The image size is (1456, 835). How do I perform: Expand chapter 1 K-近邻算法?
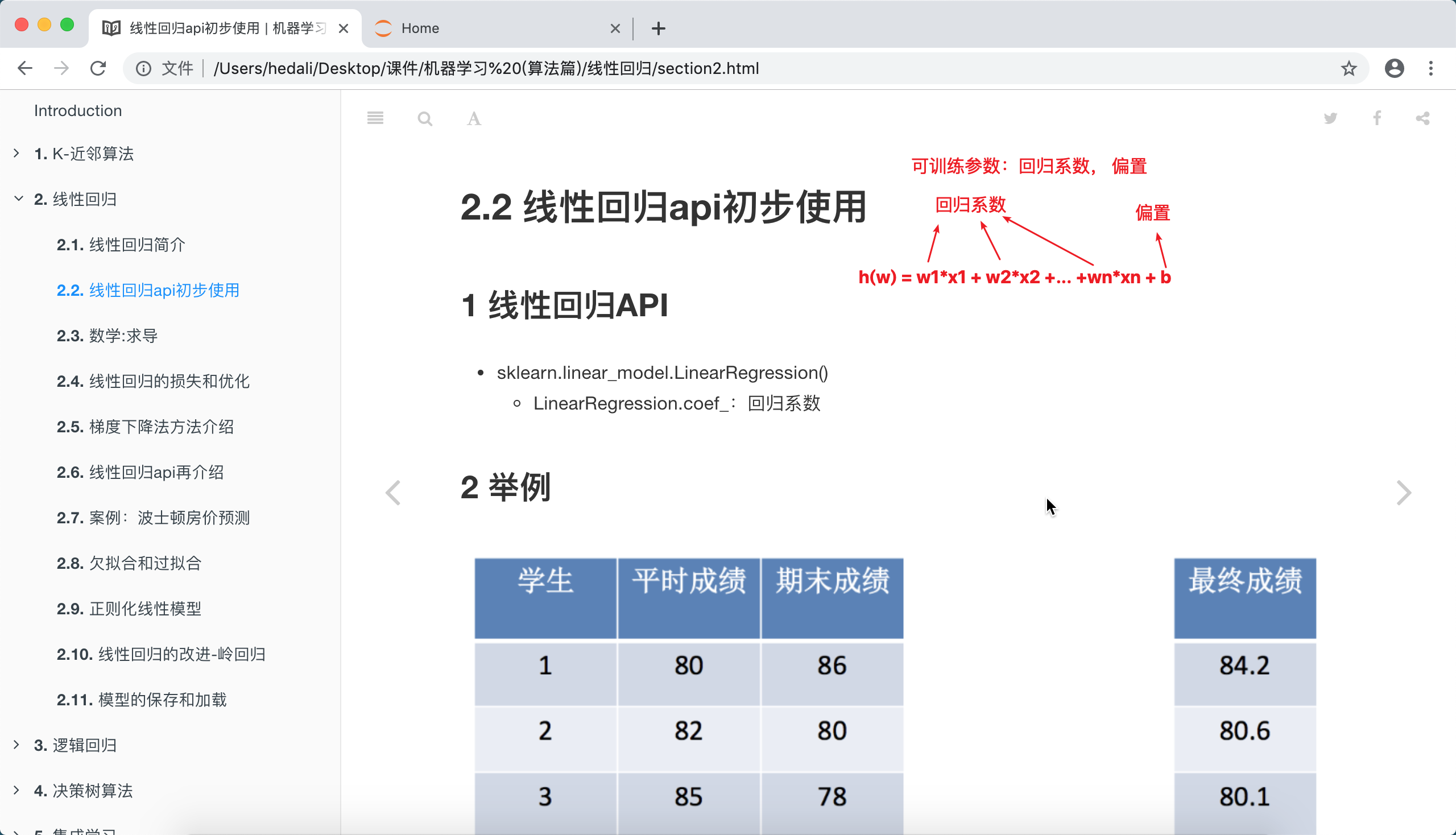[16, 153]
